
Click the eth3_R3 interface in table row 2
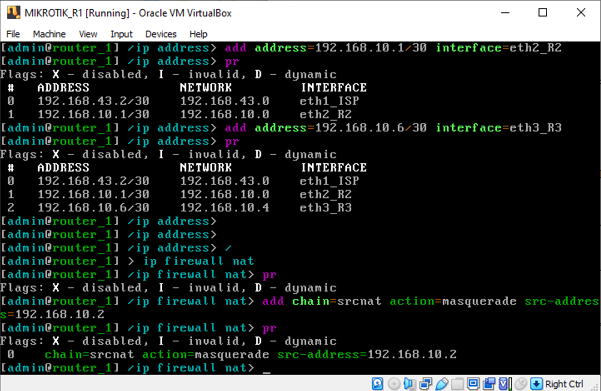[x=325, y=207]
